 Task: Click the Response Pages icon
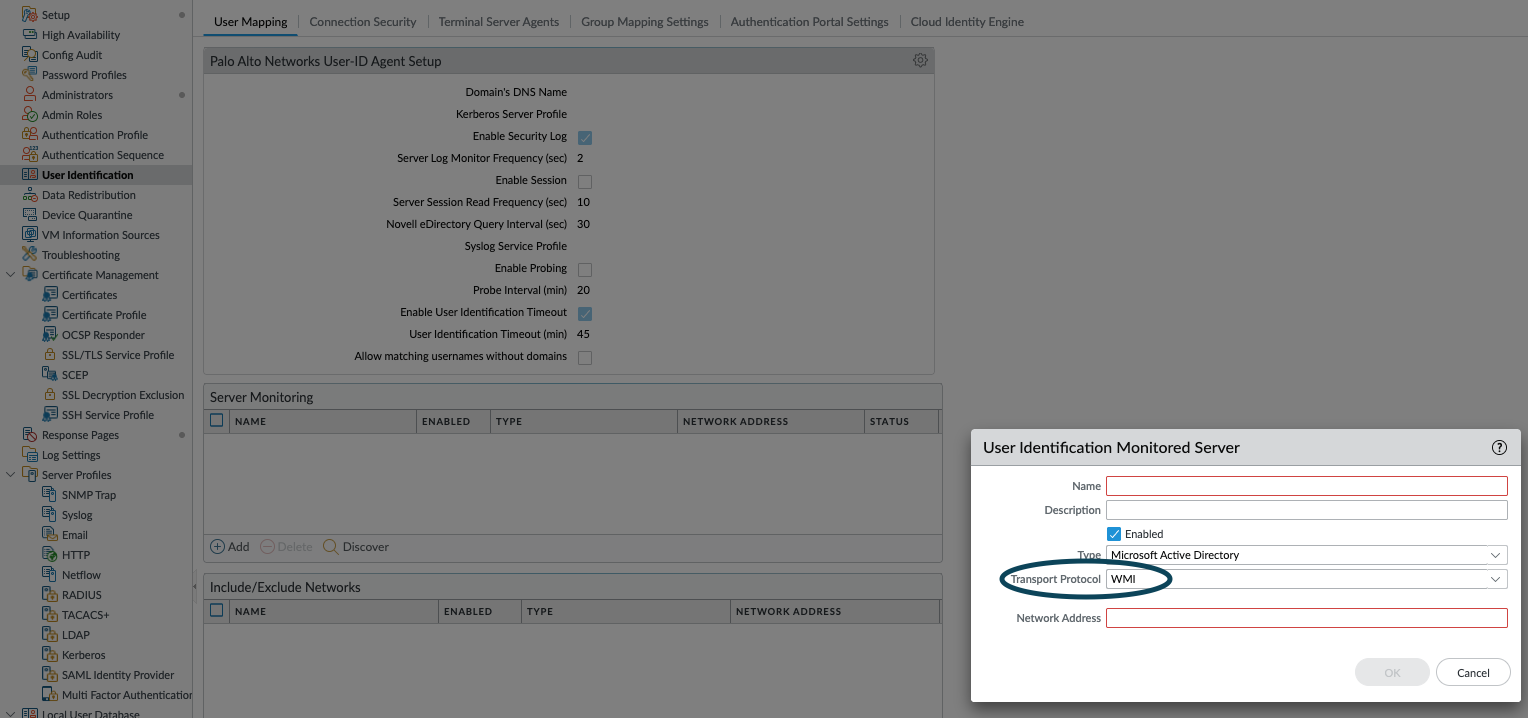30,435
